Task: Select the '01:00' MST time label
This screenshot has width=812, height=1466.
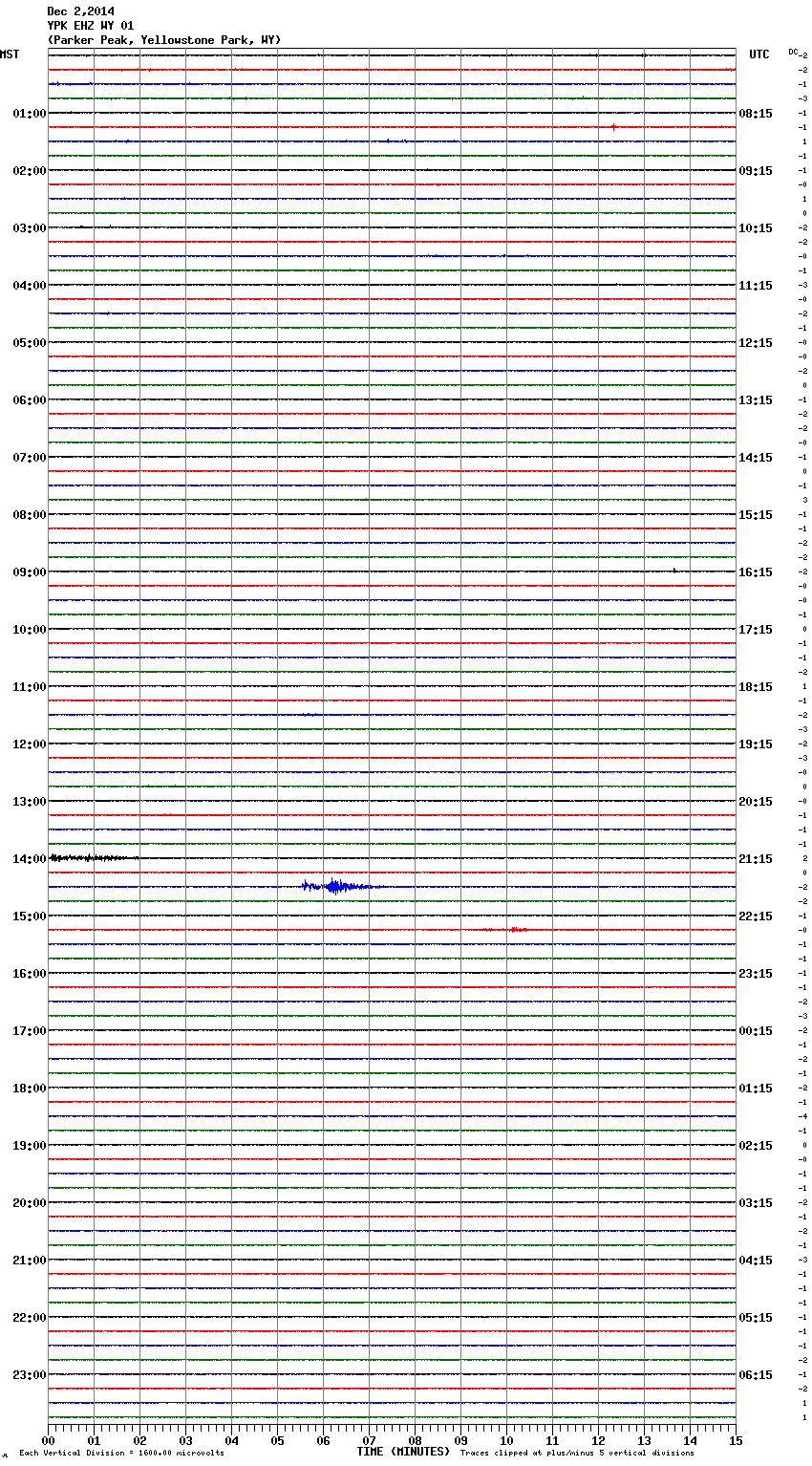Action: tap(30, 114)
